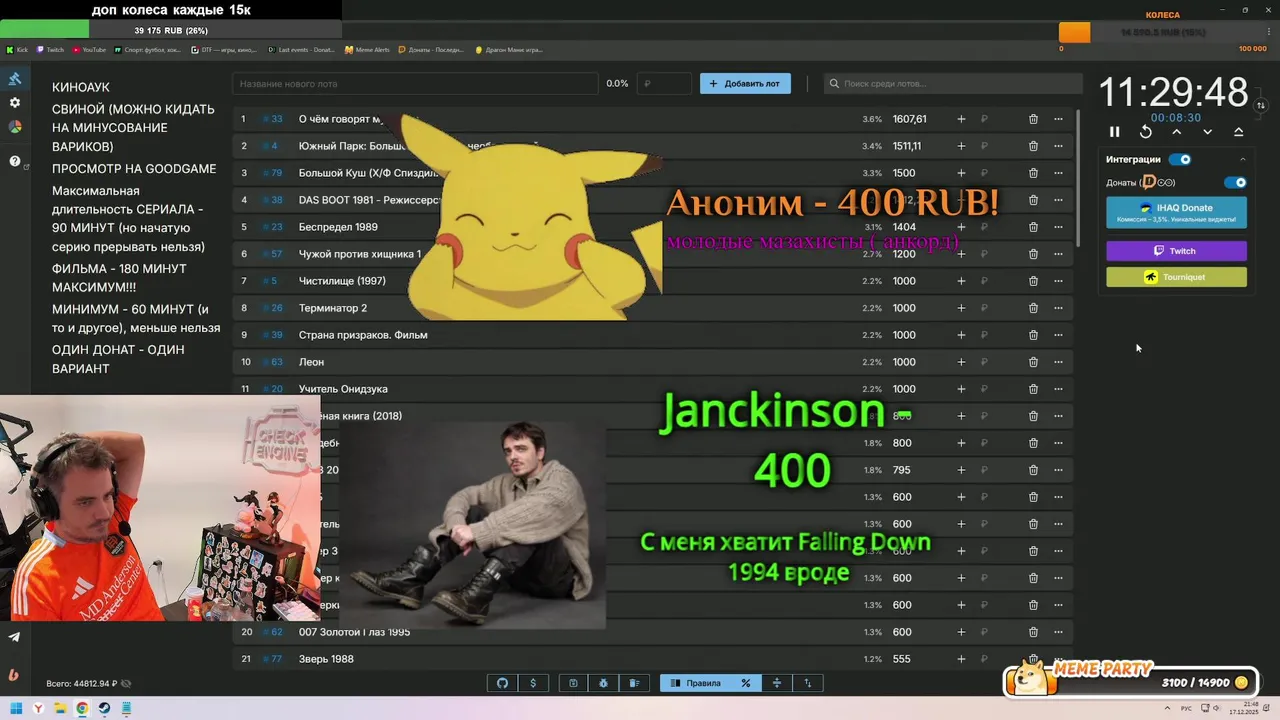
Task: Click plus on Чистилище (1997) row
Action: (961, 281)
